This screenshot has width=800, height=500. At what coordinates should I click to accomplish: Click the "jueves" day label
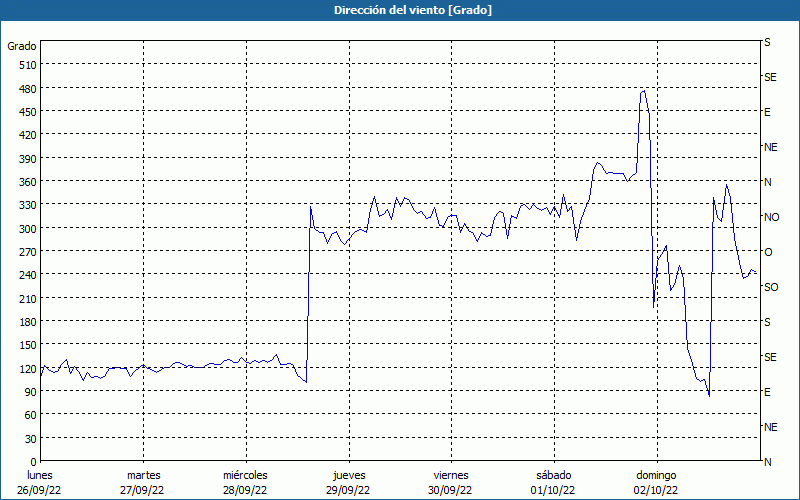tap(349, 475)
